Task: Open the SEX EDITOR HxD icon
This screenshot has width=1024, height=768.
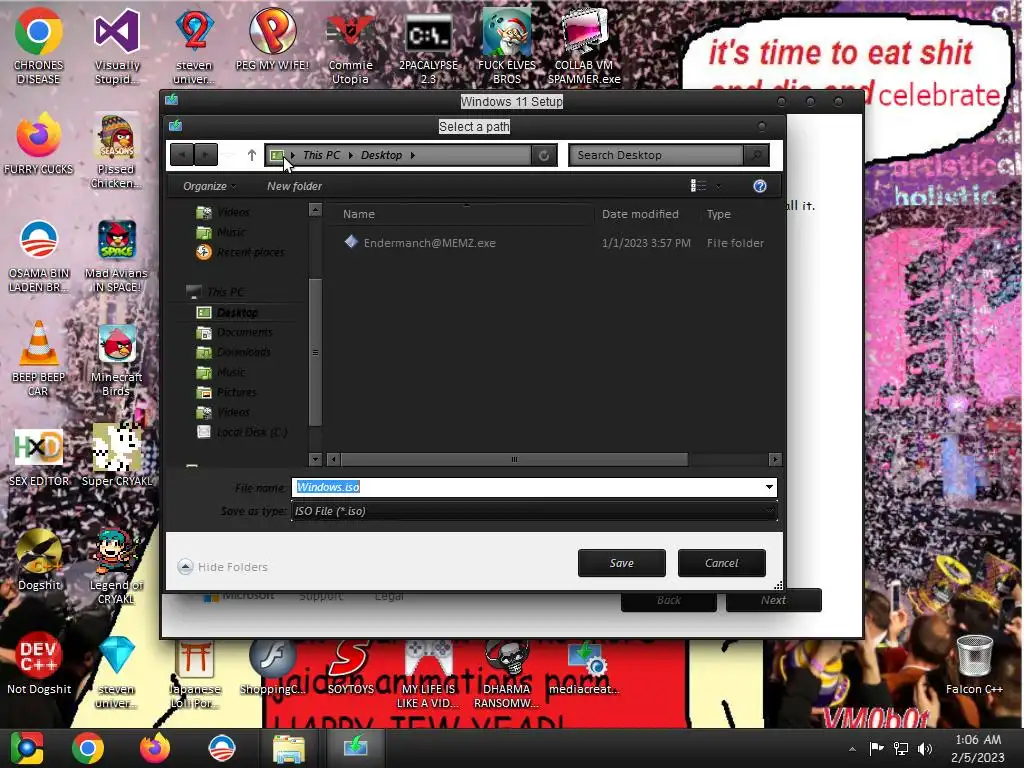Action: point(39,456)
